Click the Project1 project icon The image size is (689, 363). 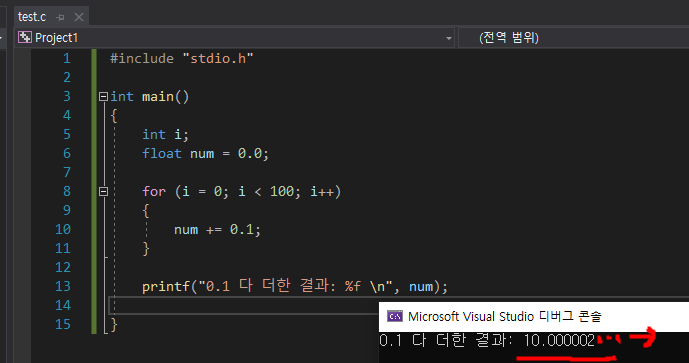coord(25,37)
